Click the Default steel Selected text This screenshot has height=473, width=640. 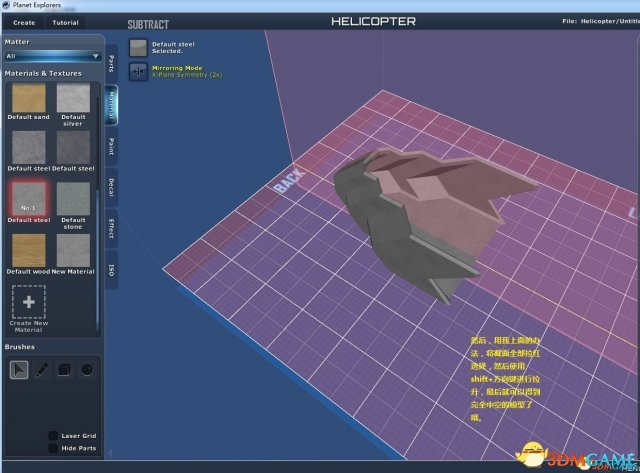coord(173,48)
